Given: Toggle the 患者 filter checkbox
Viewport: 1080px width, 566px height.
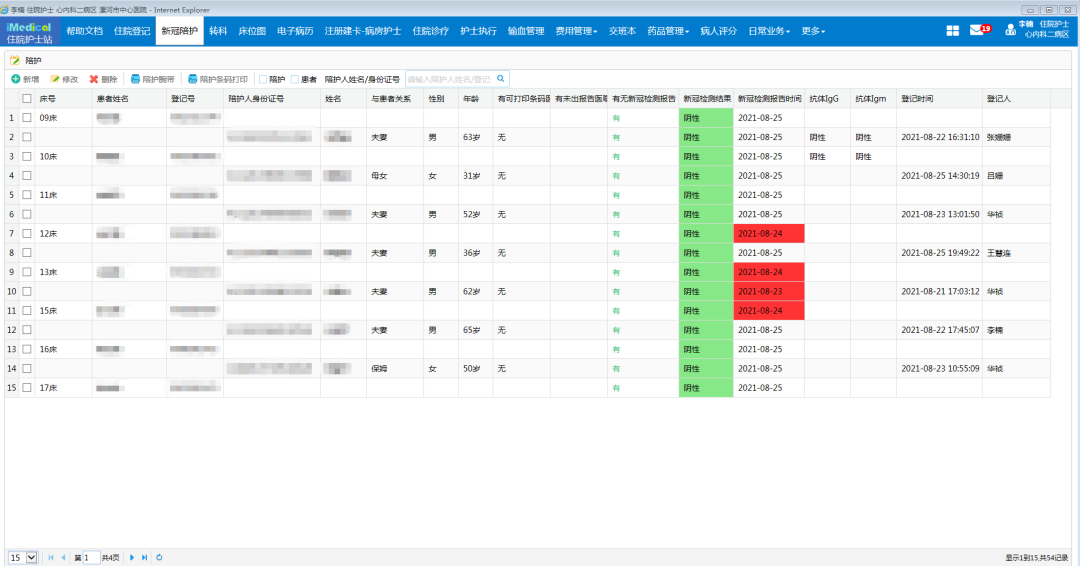Looking at the screenshot, I should (295, 79).
